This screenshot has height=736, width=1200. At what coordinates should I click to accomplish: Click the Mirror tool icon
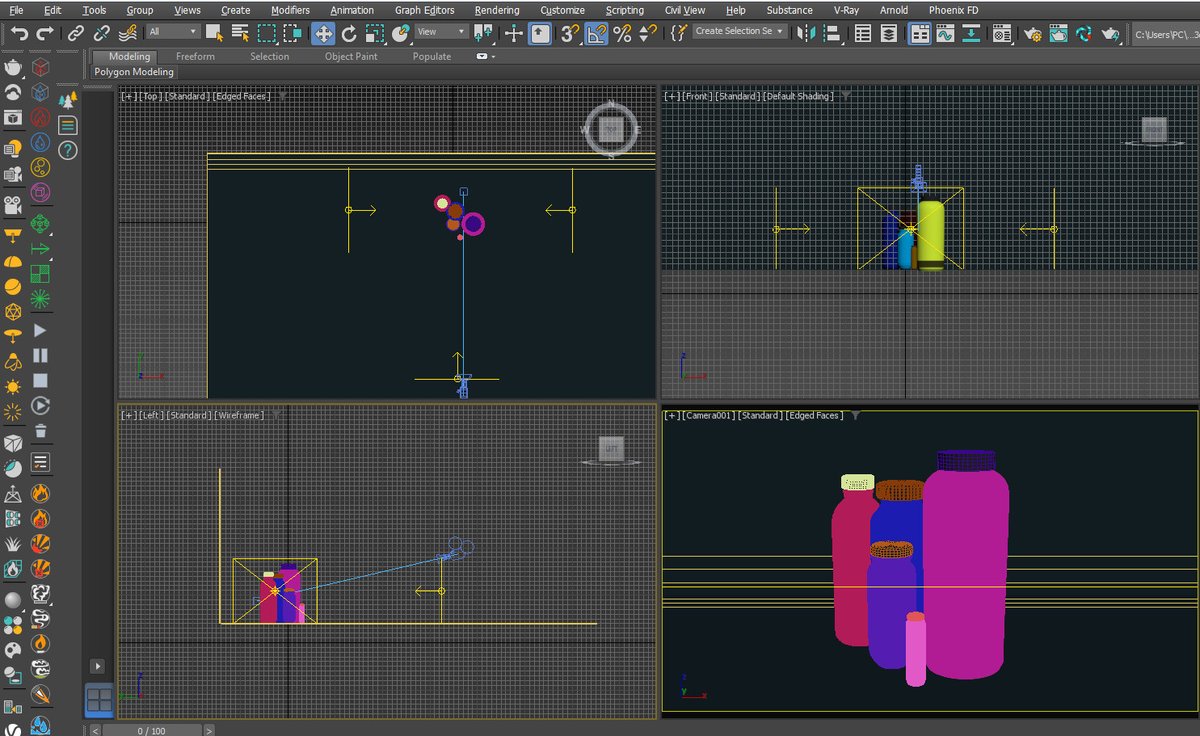click(x=807, y=33)
